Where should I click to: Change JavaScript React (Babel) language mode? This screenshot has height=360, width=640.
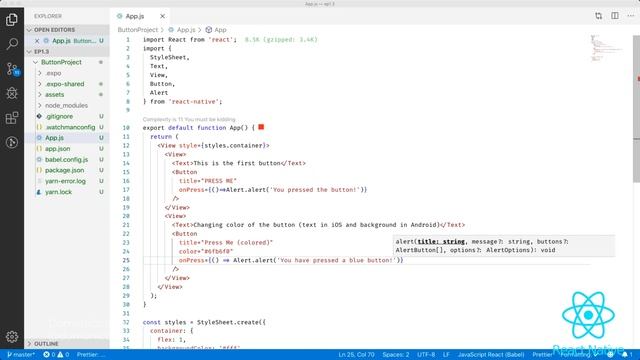(491, 354)
